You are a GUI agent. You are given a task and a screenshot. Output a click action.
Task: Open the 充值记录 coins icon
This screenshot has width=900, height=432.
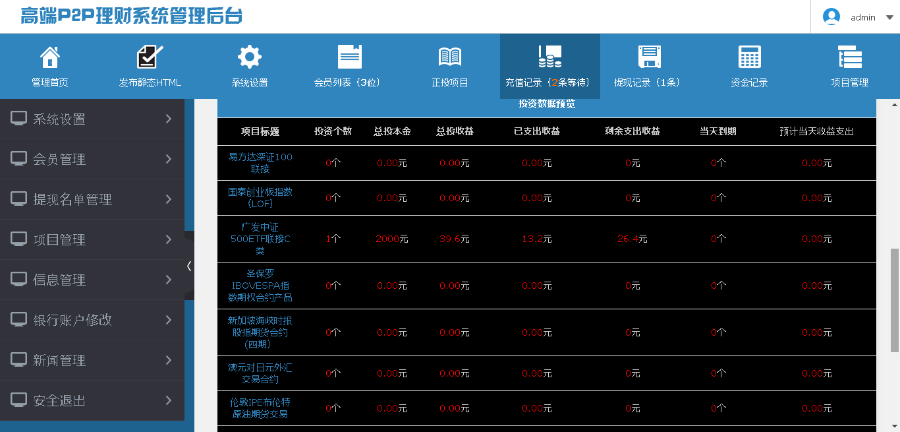click(x=549, y=57)
